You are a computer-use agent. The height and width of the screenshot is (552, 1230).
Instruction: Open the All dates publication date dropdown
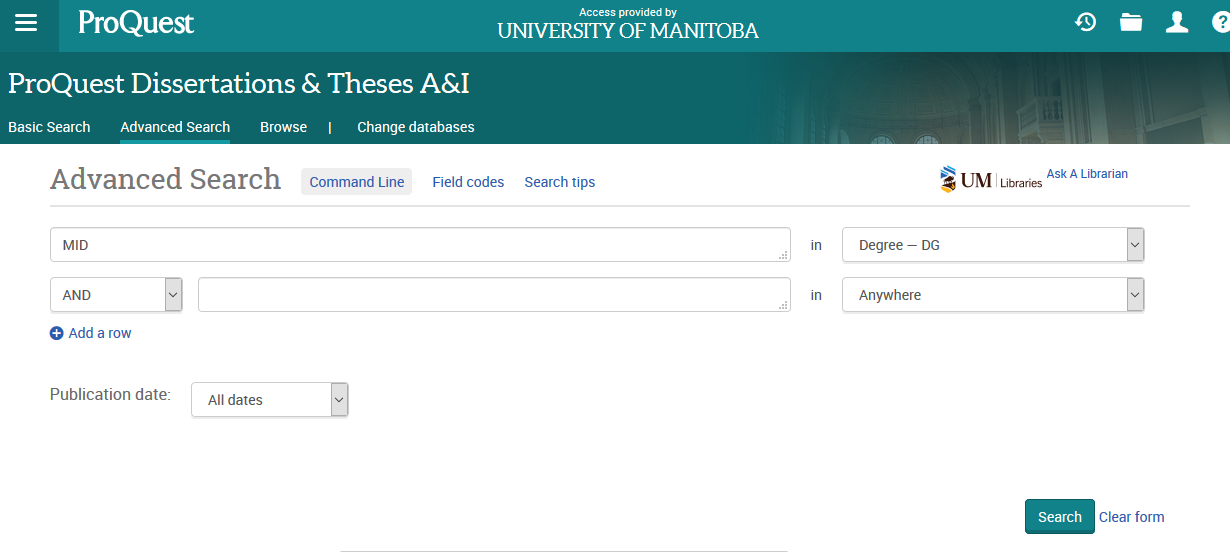click(x=270, y=400)
